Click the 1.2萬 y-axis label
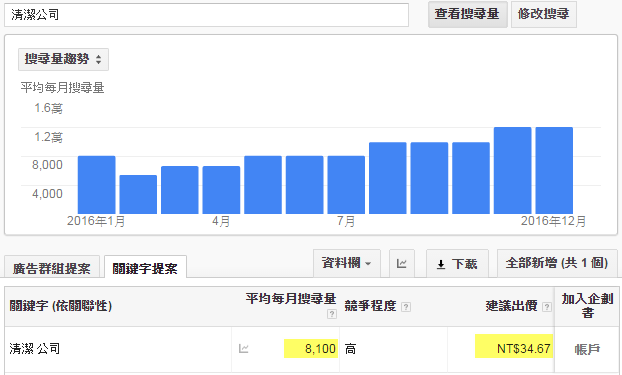This screenshot has width=622, height=375. 48,137
